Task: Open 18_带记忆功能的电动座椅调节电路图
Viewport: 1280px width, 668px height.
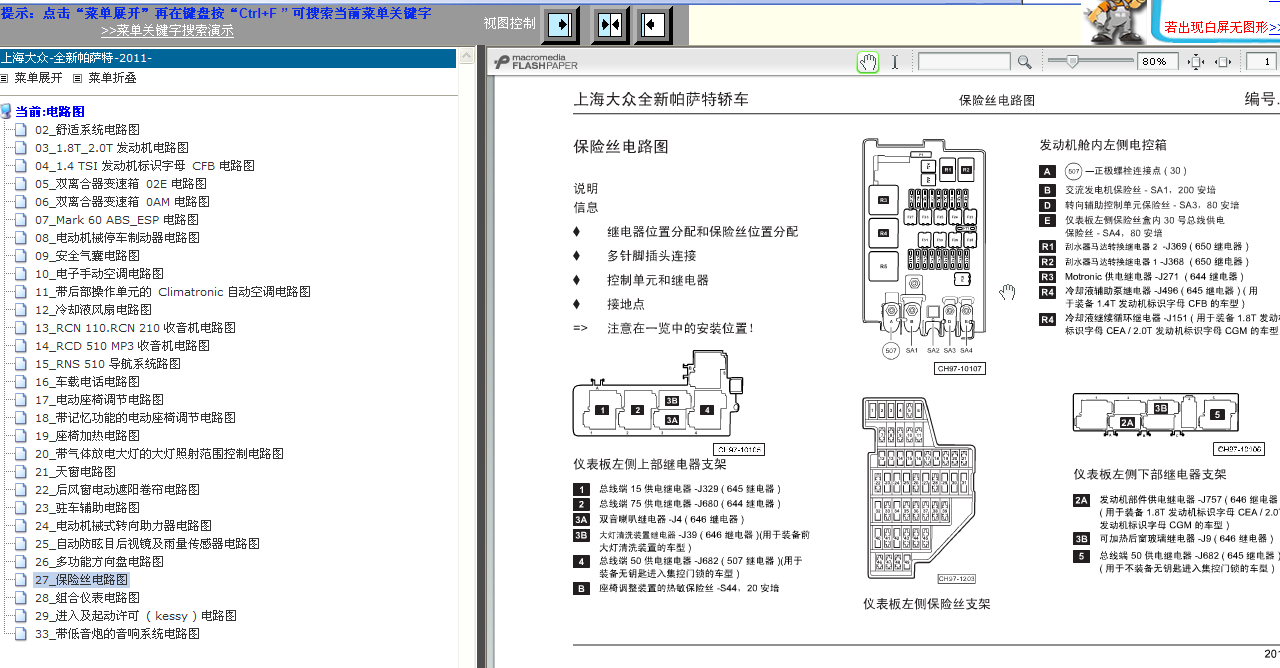Action: pos(135,418)
